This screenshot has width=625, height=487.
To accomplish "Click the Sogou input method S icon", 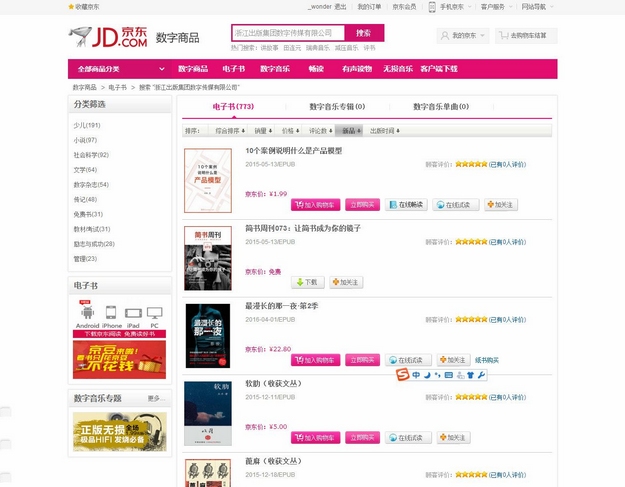I will coord(403,375).
